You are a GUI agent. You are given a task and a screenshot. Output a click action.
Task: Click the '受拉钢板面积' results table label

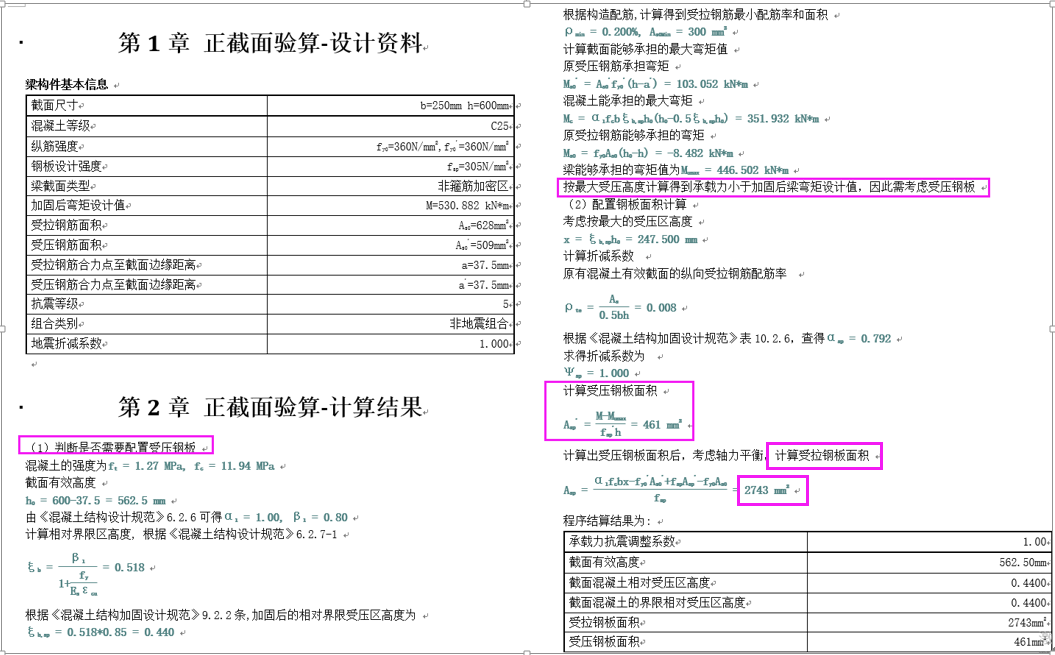[604, 622]
